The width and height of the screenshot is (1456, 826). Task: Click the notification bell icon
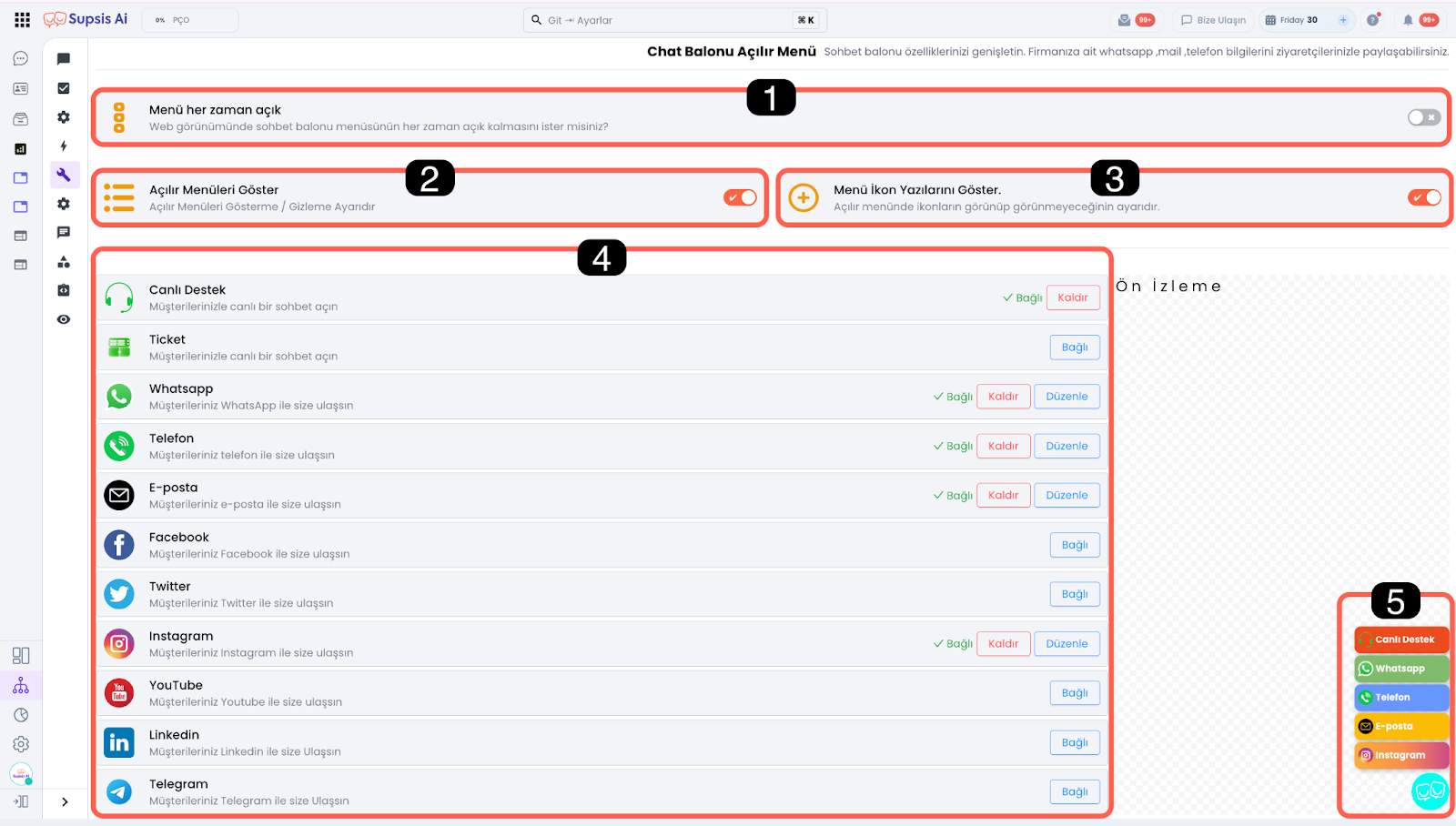(x=1408, y=20)
